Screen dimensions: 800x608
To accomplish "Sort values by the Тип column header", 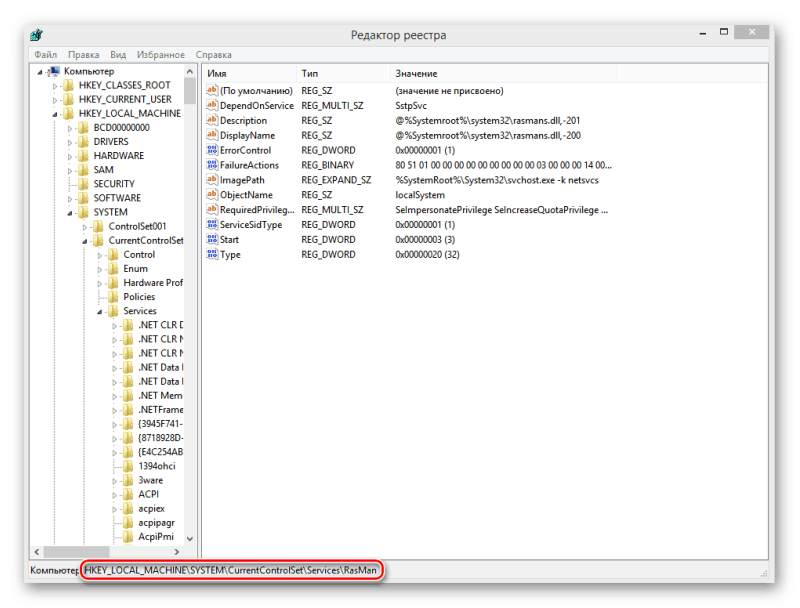I will (343, 73).
